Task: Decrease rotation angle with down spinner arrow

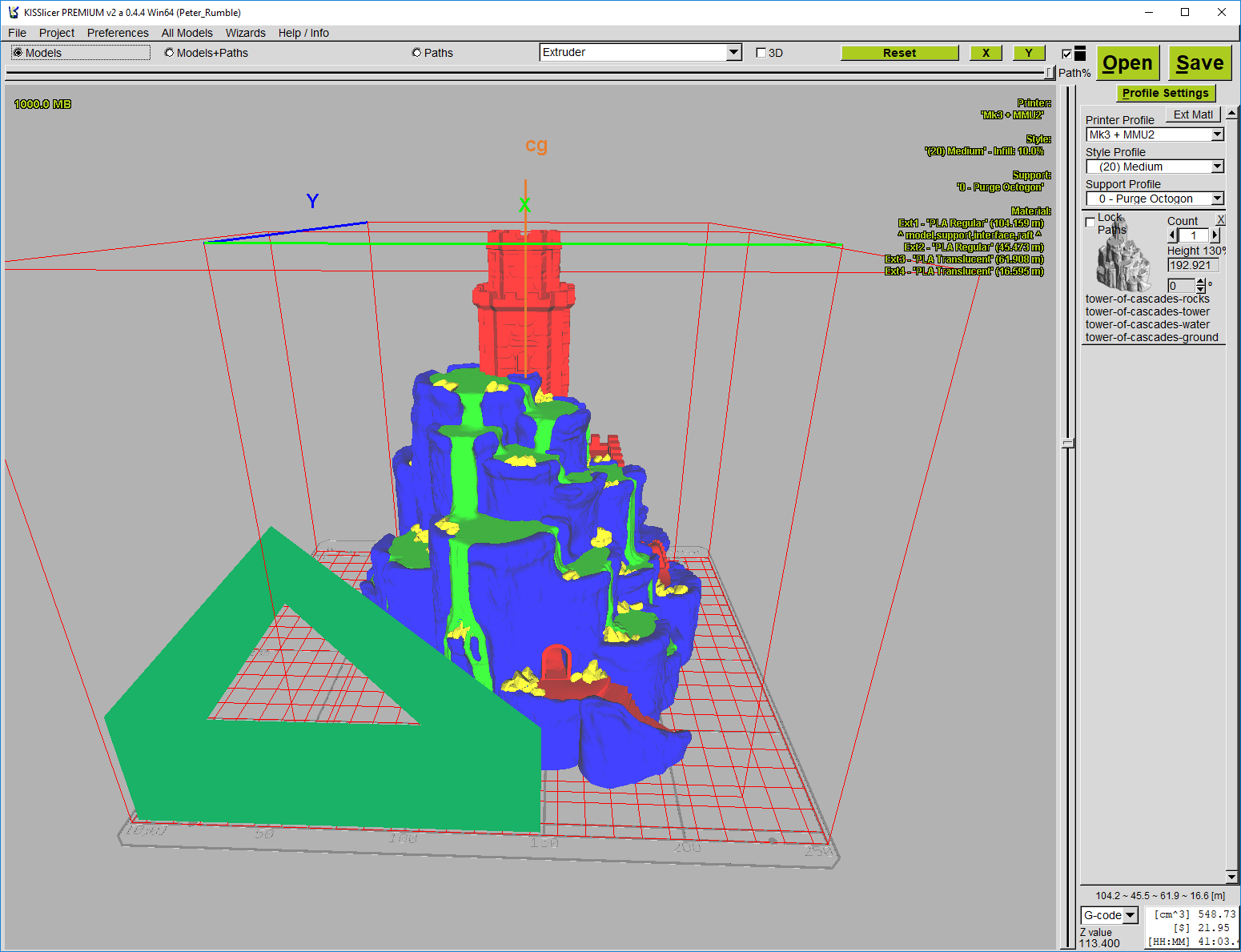Action: point(1200,290)
